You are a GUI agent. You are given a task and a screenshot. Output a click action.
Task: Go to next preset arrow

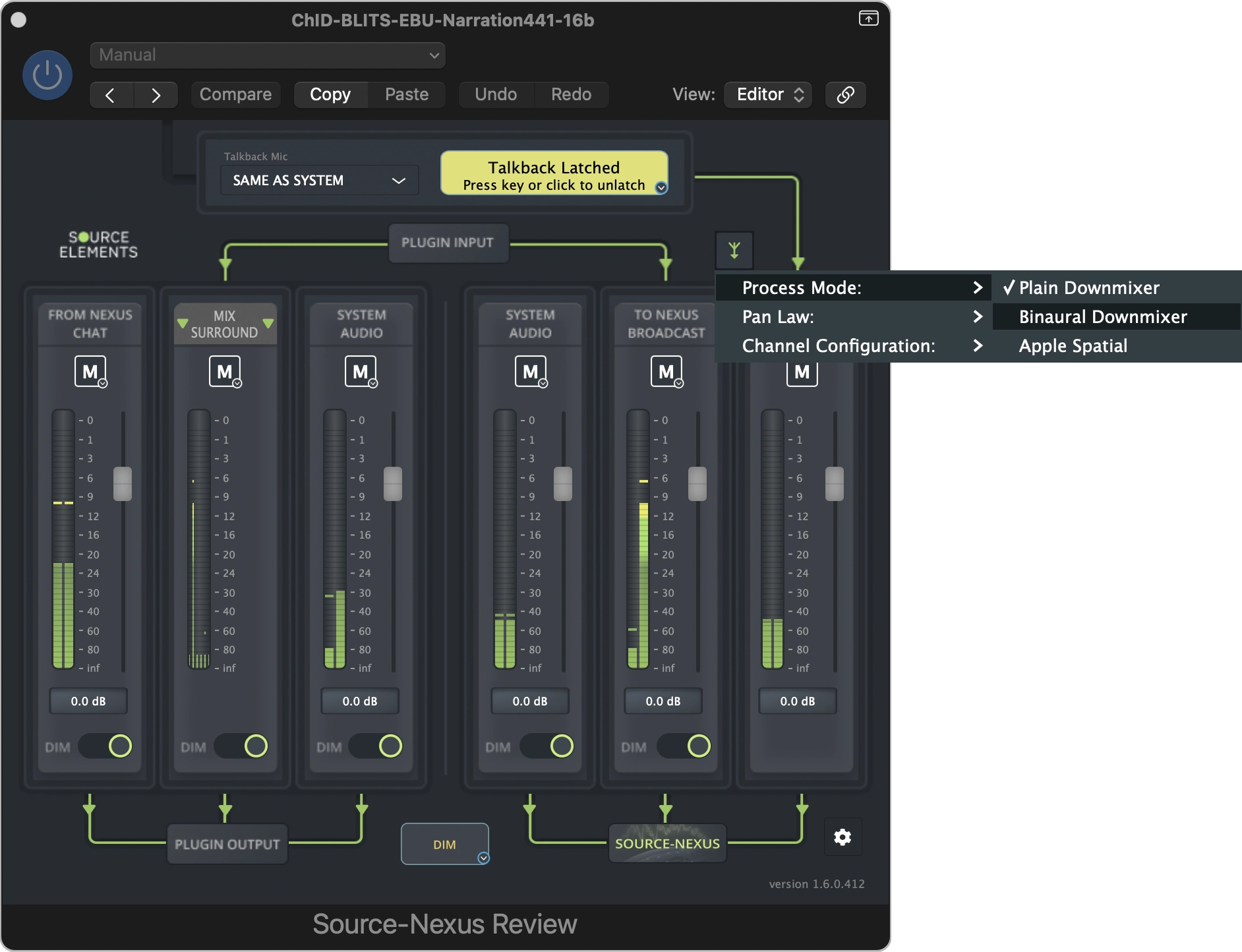(156, 95)
